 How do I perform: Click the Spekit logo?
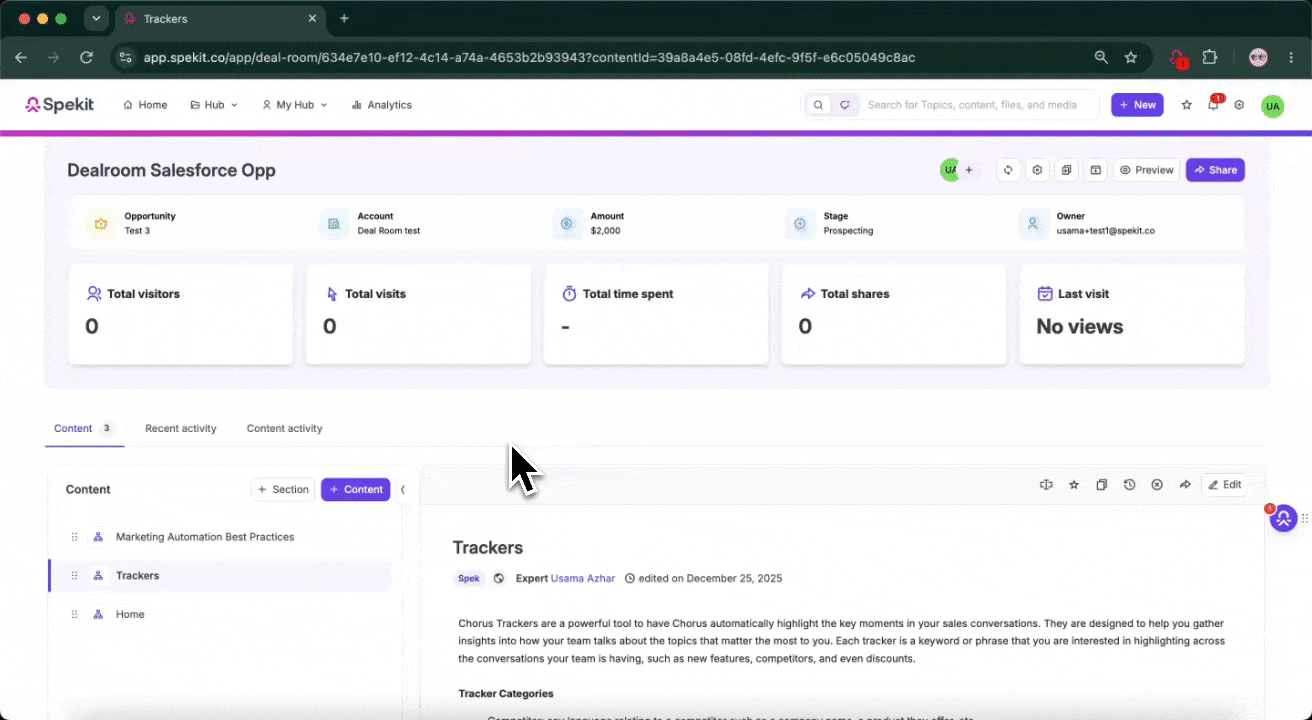click(59, 105)
